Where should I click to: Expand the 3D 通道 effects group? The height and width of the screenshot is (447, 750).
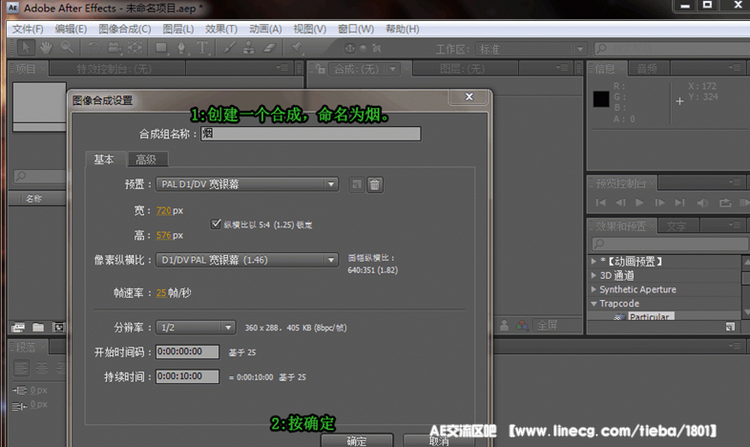coord(594,275)
